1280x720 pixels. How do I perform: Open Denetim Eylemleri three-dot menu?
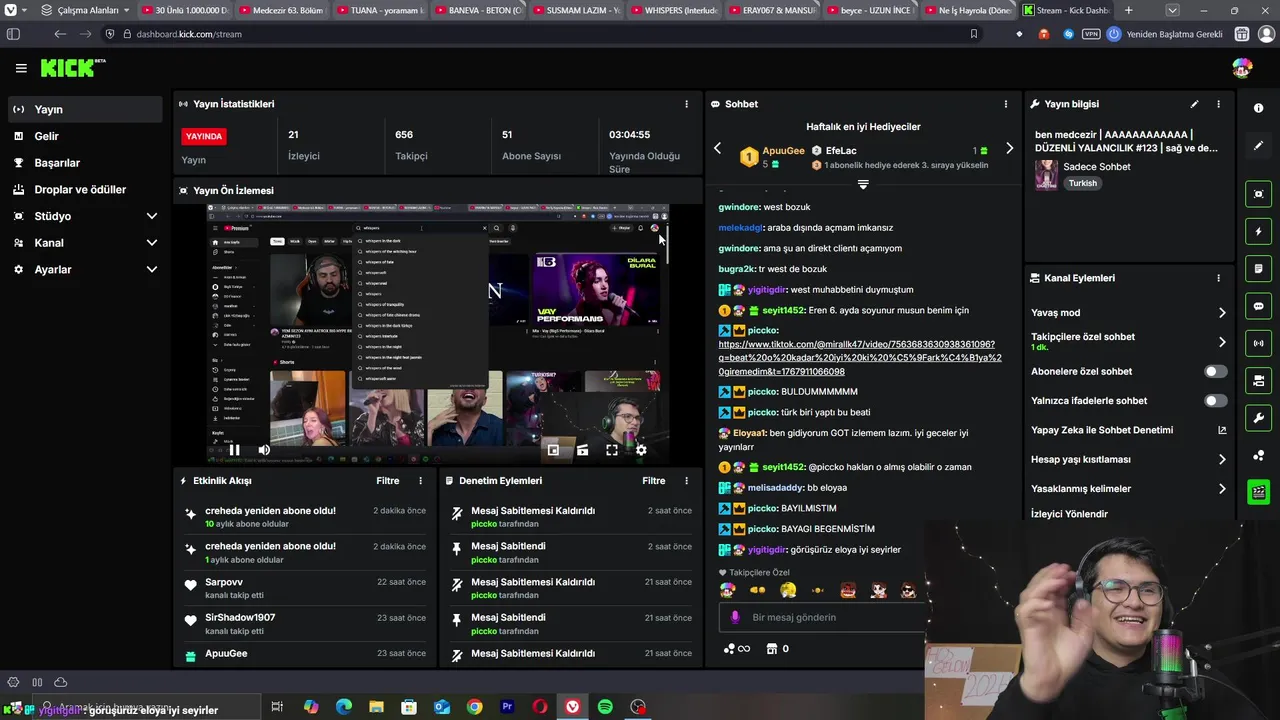[x=686, y=481]
